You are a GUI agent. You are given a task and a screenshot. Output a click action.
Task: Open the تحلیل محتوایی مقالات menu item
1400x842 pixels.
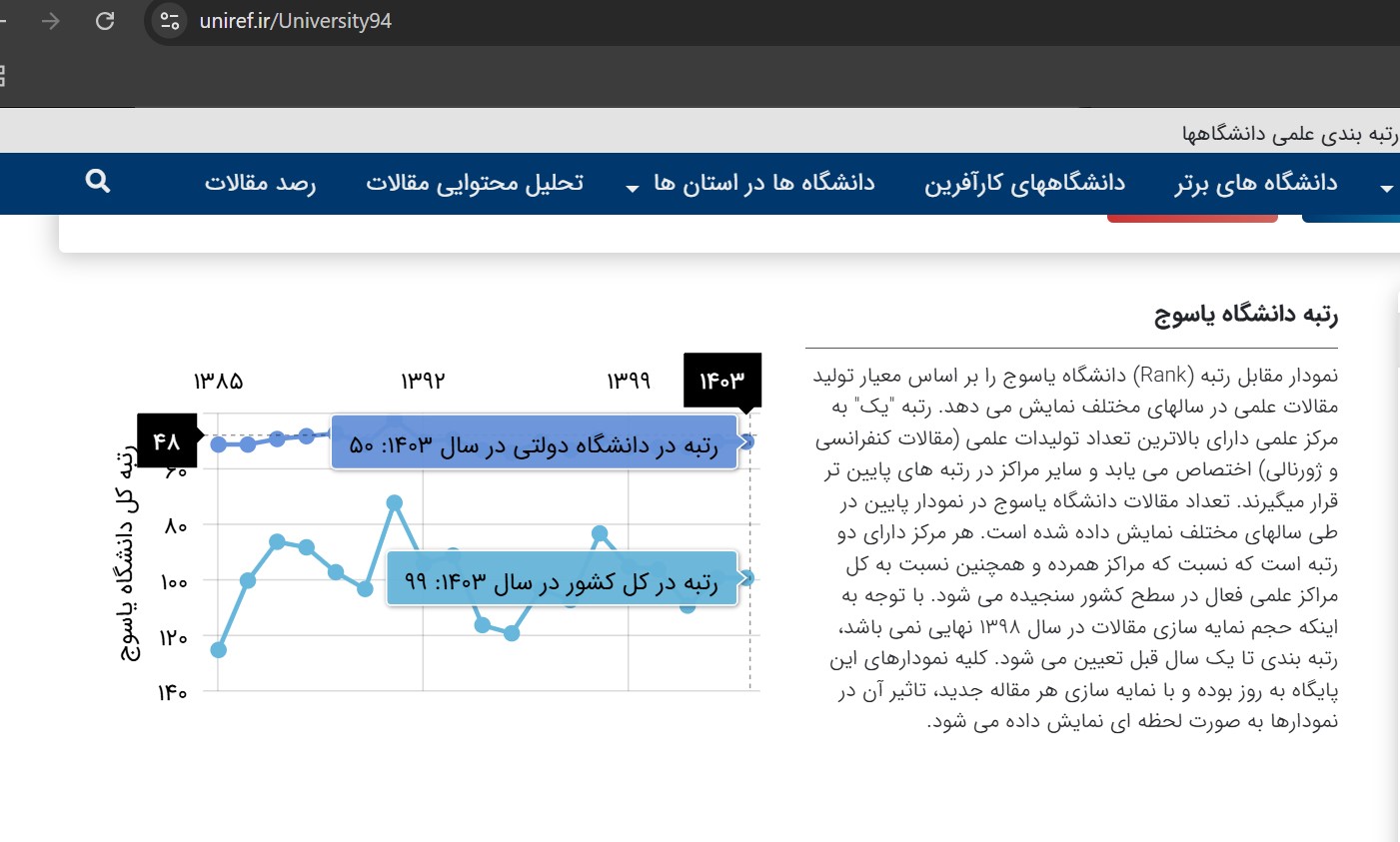475,183
